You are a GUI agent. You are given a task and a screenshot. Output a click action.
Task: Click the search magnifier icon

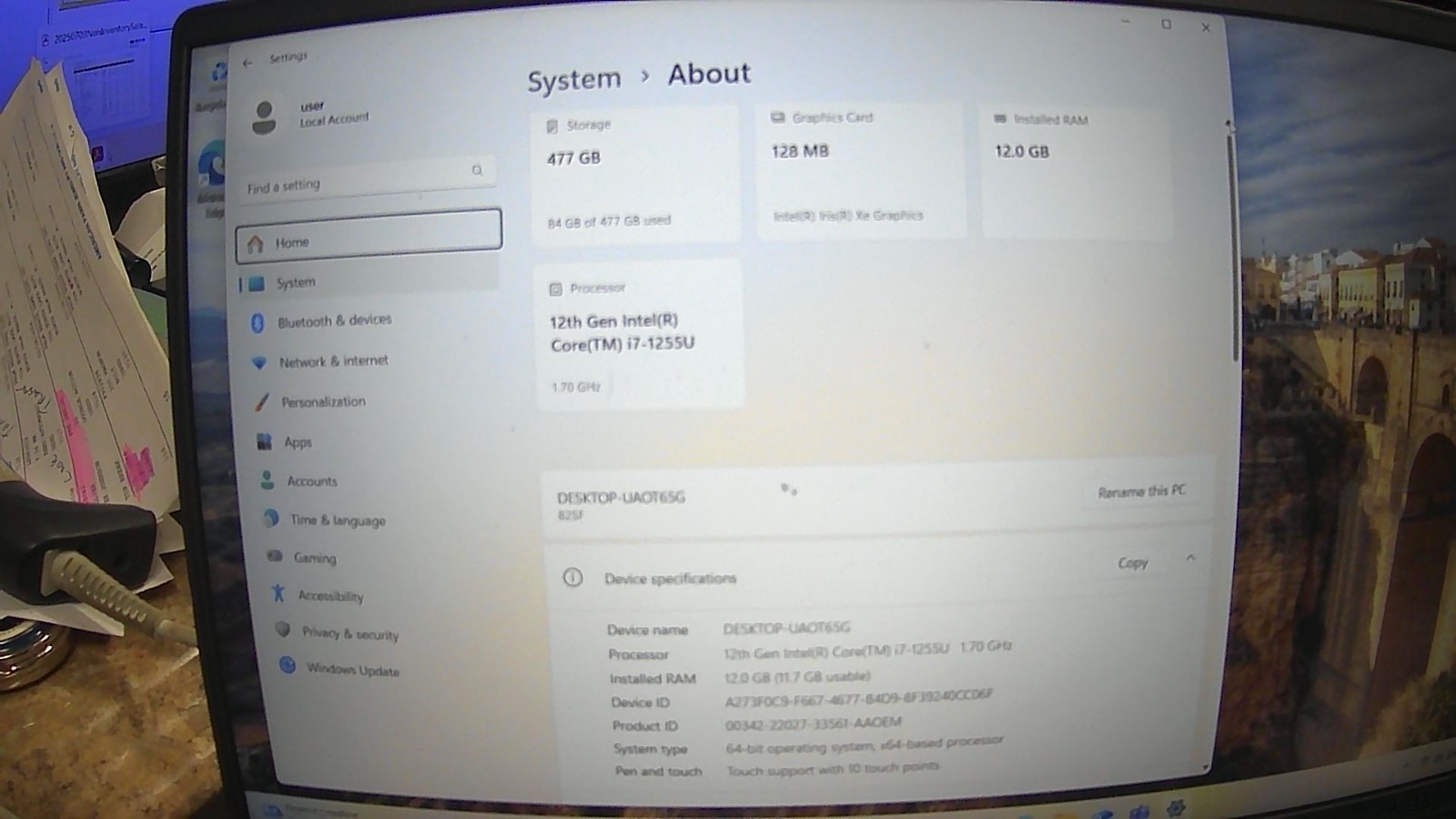point(477,170)
